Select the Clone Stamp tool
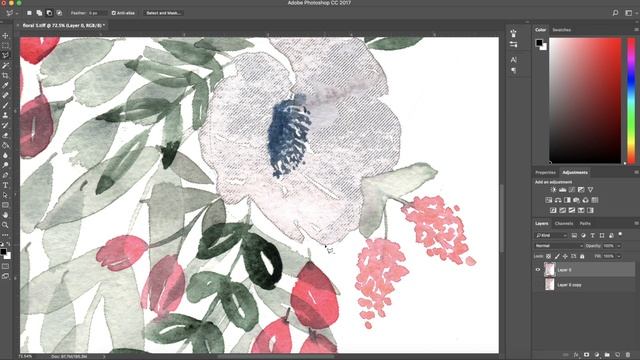 [x=5, y=116]
